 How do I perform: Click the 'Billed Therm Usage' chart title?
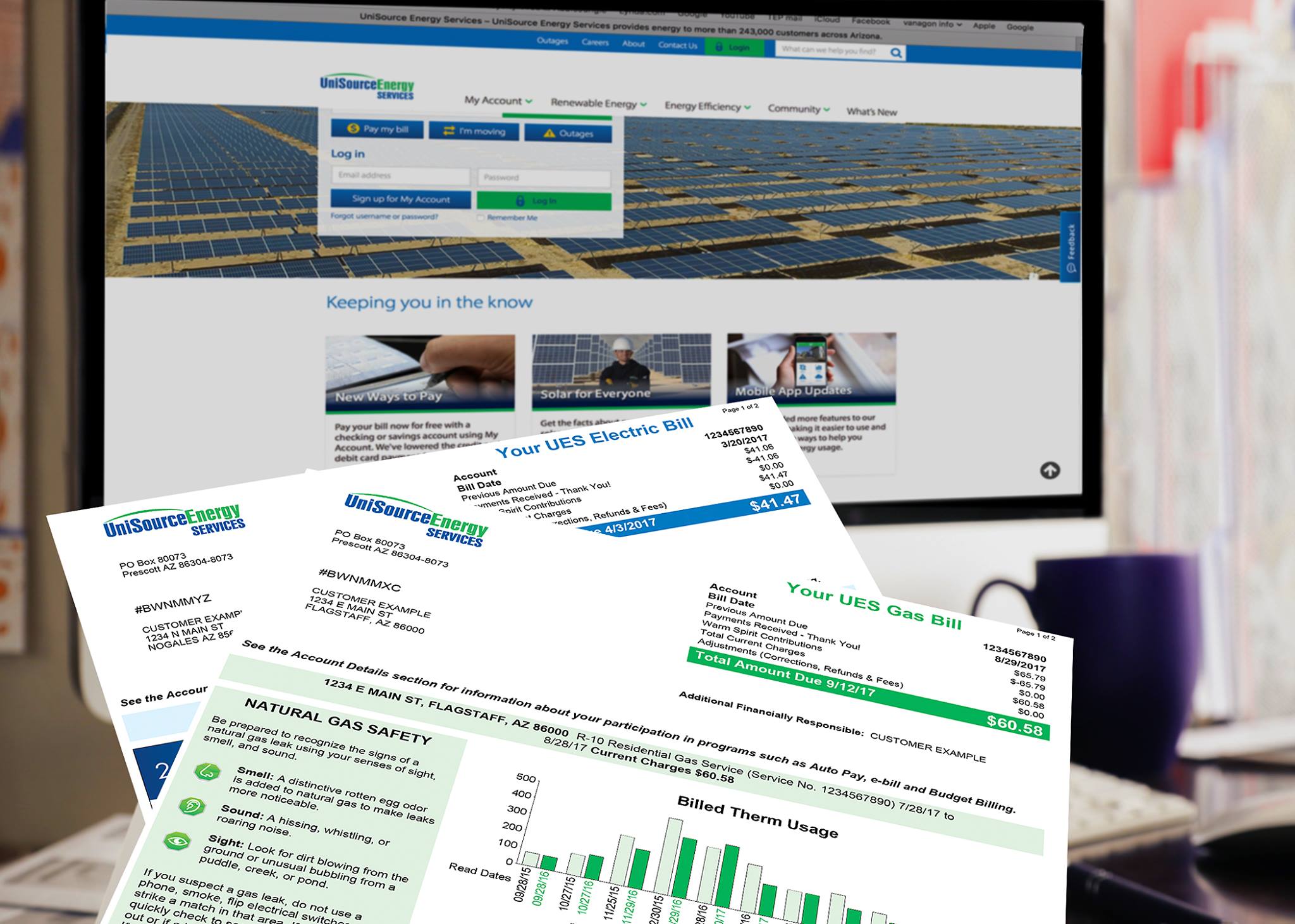pos(758,818)
